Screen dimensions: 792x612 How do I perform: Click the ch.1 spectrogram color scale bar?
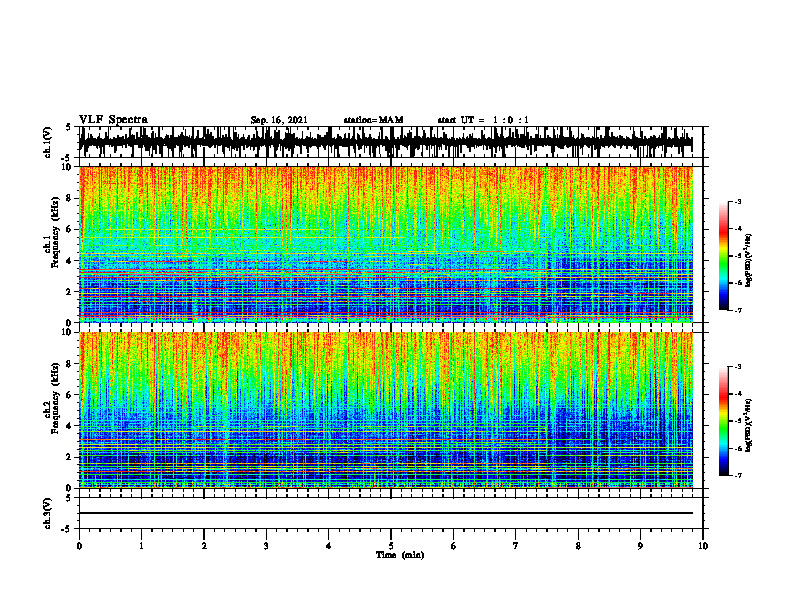(x=724, y=256)
